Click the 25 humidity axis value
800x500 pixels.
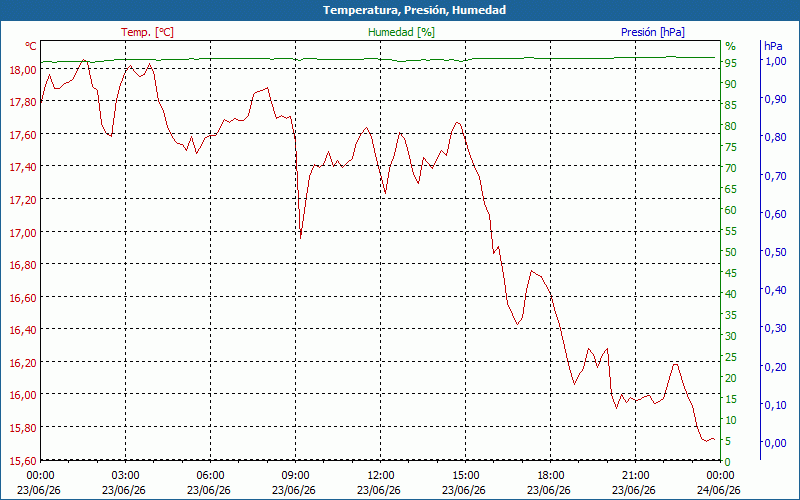pyautogui.click(x=731, y=358)
